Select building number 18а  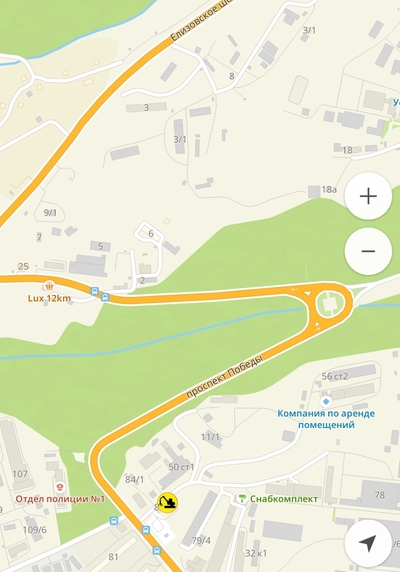(x=329, y=190)
